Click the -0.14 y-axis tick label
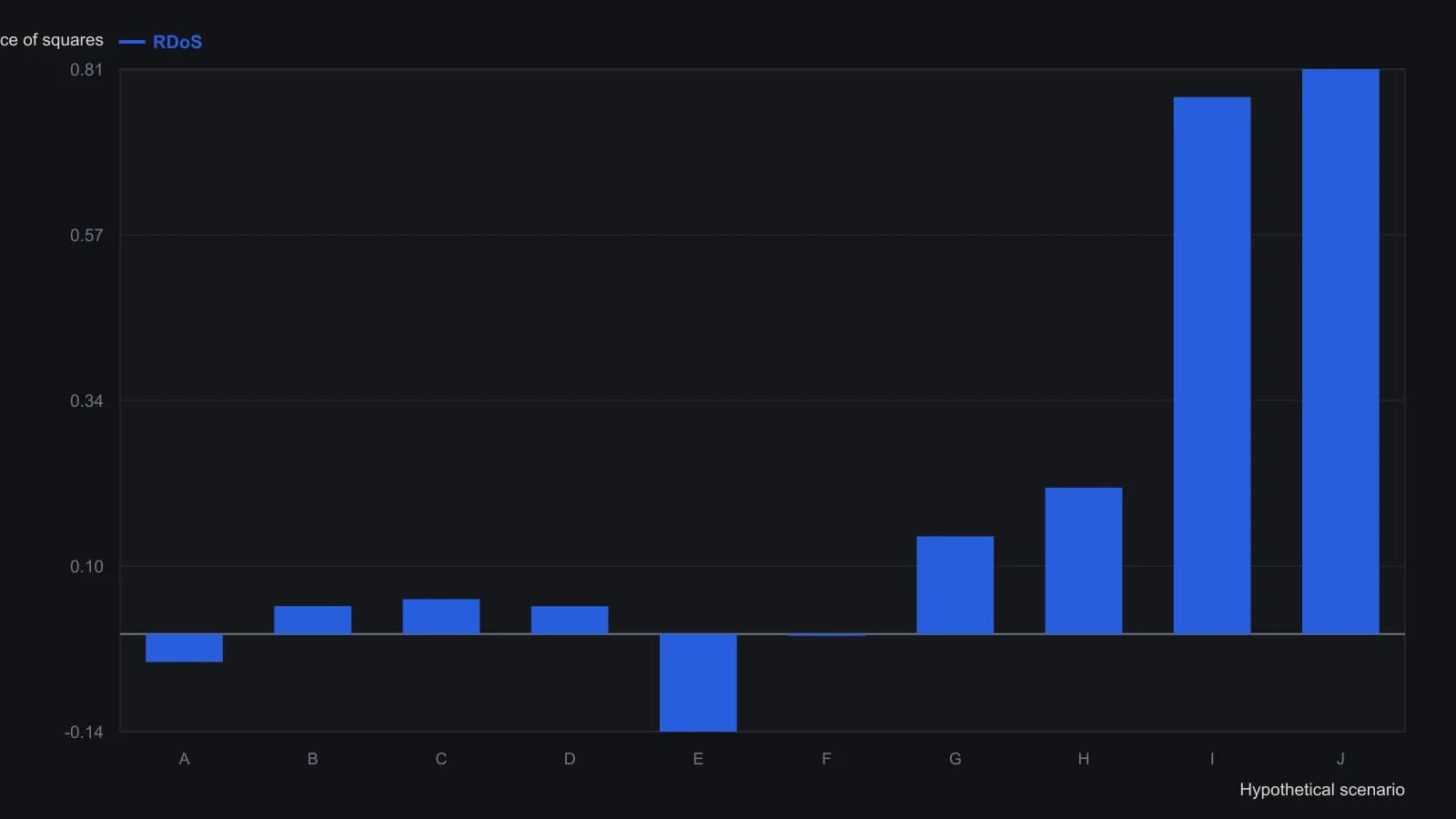Viewport: 1456px width, 819px height. coord(84,733)
